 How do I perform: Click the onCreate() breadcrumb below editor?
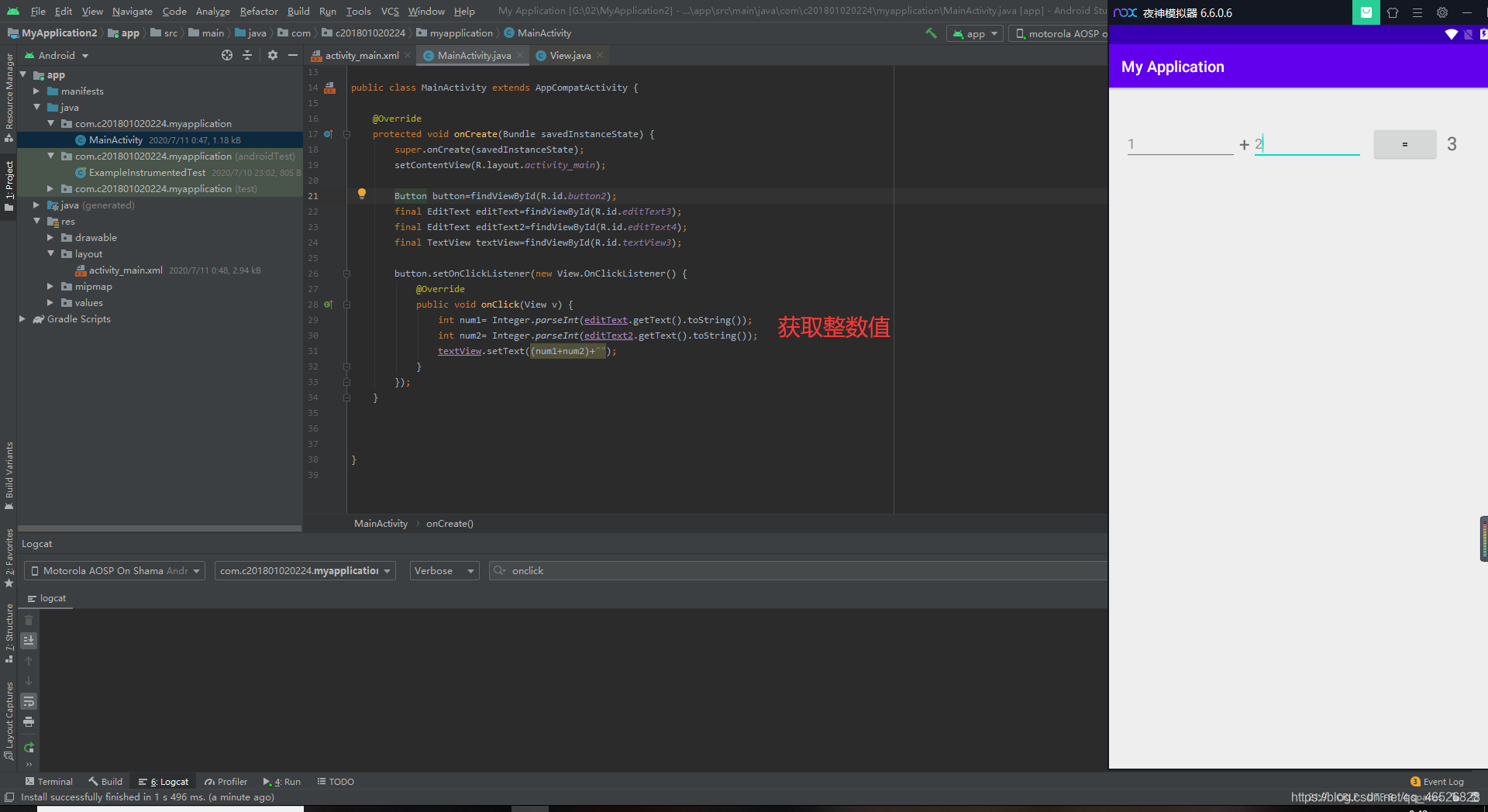(x=449, y=524)
